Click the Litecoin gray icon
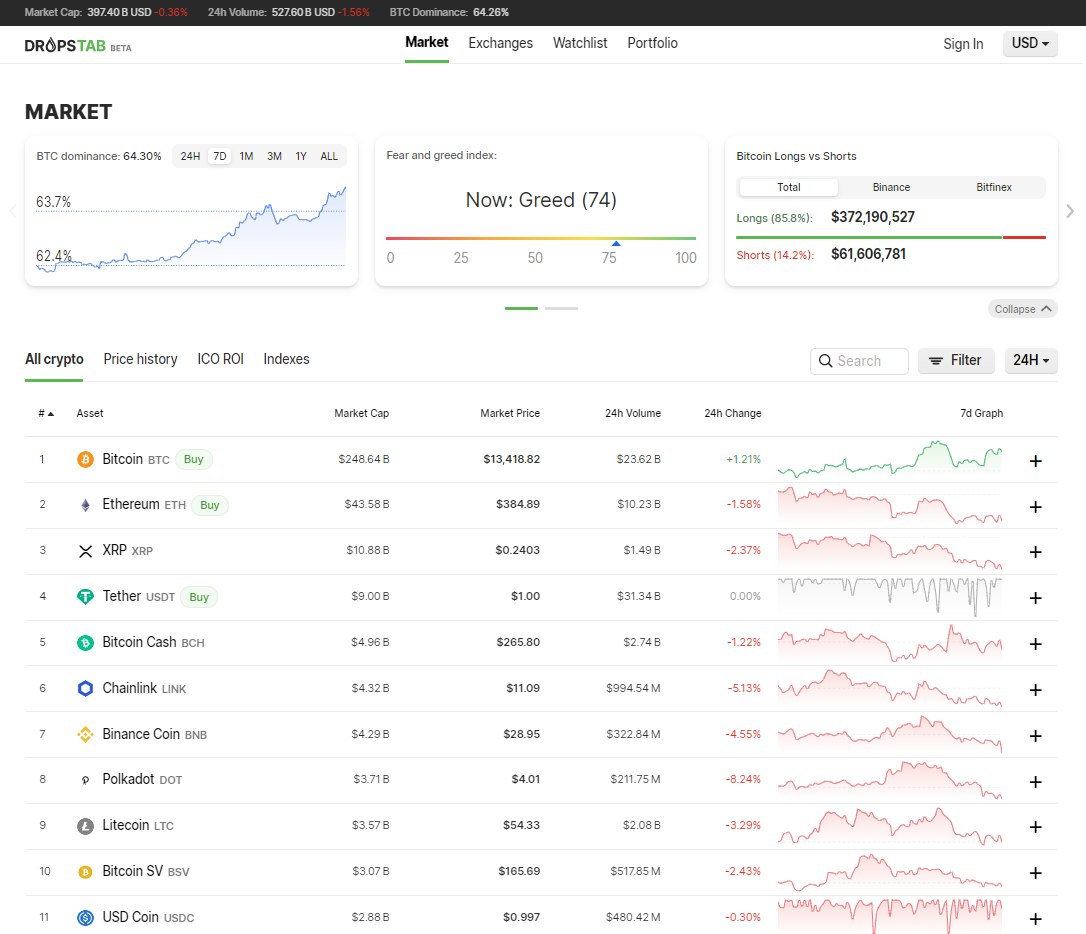Viewport: 1086px width, 934px height. 85,826
